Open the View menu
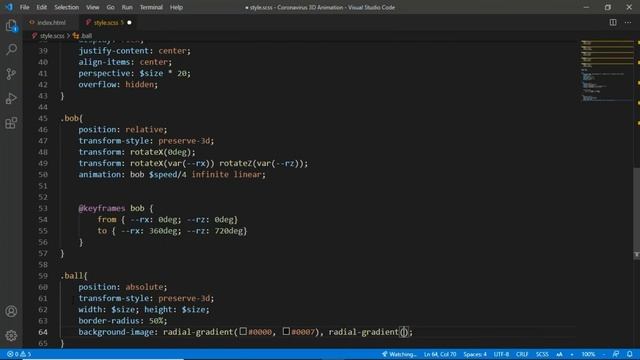 tap(93, 7)
